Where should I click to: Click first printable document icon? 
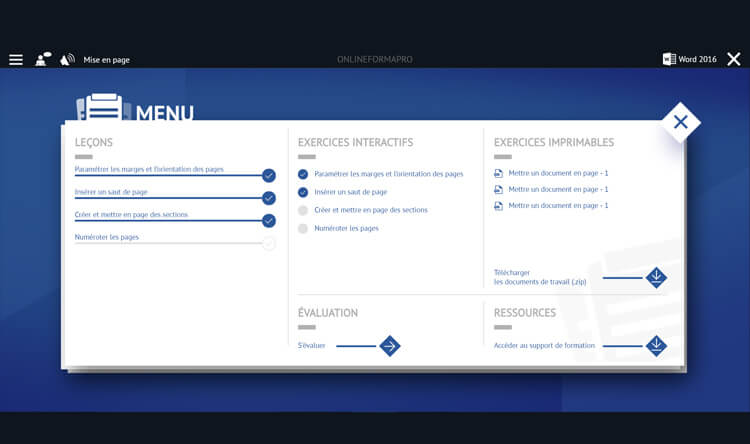pos(498,173)
